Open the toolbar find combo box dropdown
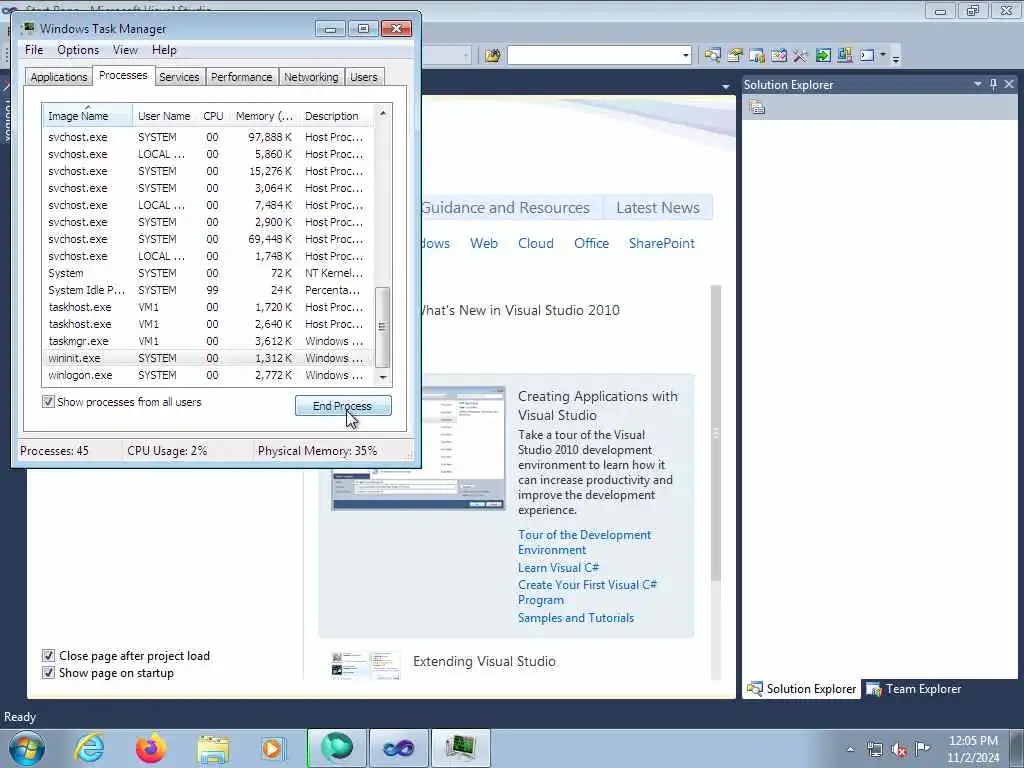The height and width of the screenshot is (768, 1024). 685,56
